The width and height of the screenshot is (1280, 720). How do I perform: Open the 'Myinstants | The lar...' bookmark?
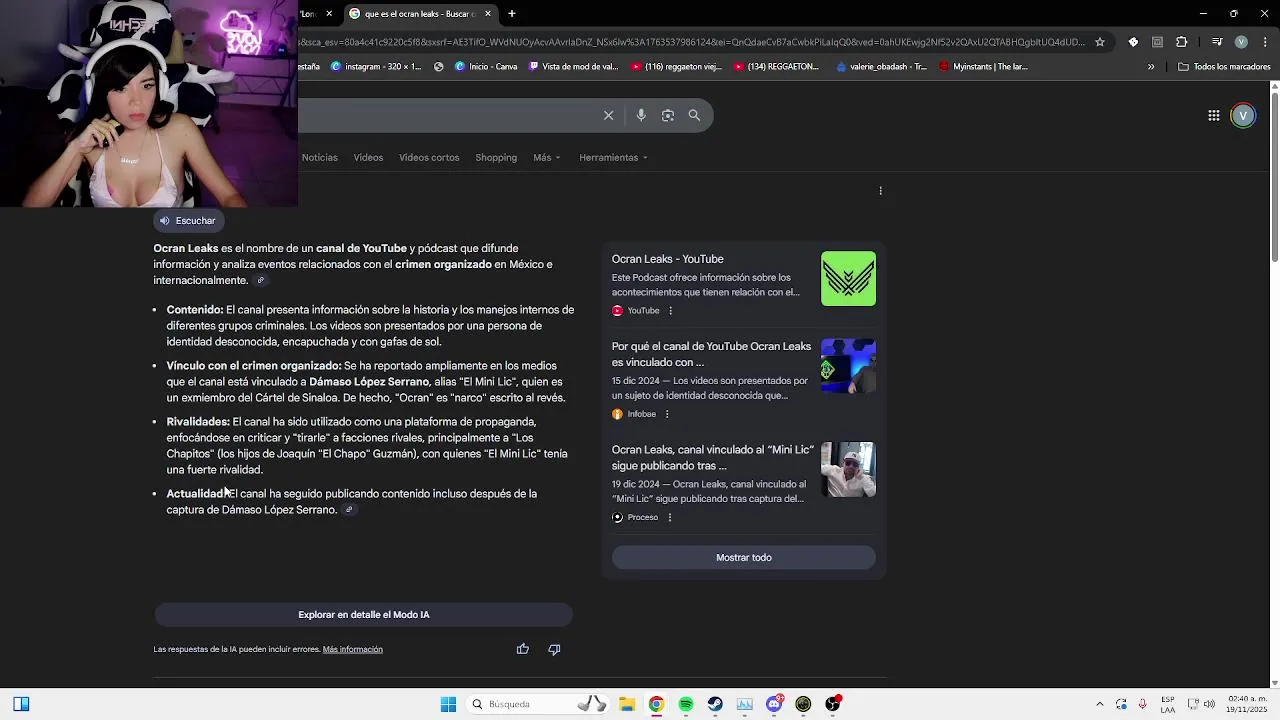point(983,67)
